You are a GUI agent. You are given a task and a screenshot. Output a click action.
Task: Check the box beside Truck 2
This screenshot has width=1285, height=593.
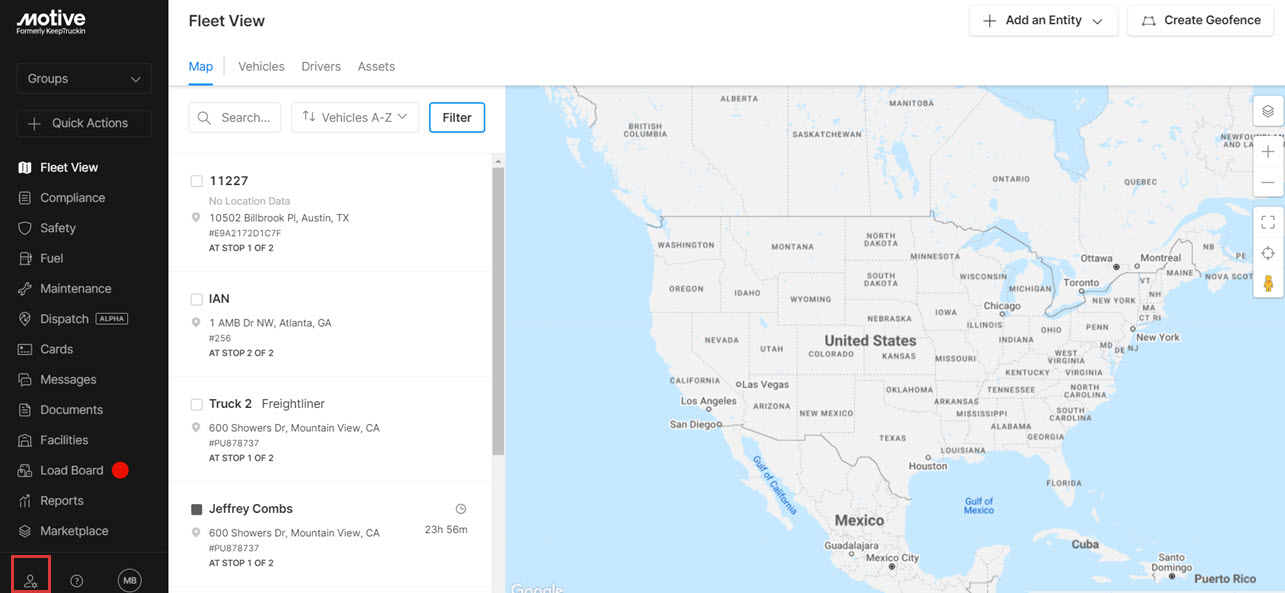coord(196,403)
